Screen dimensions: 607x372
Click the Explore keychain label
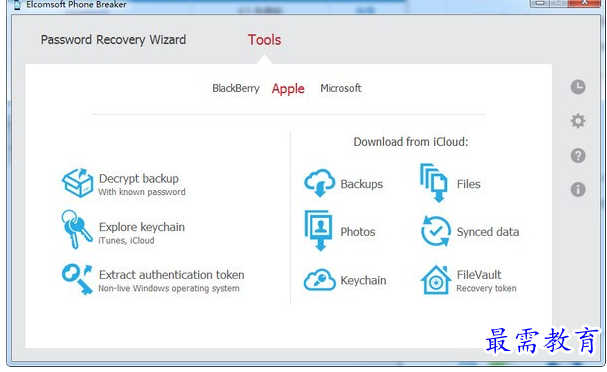[142, 227]
